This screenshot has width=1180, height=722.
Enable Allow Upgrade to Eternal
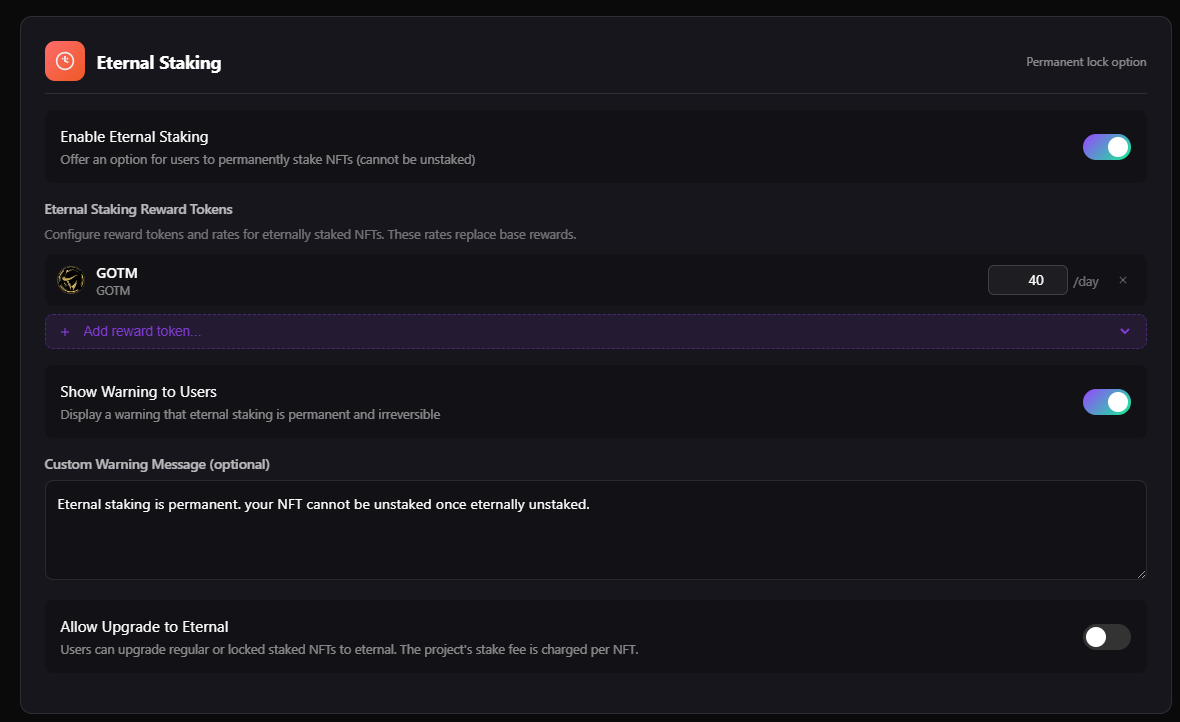tap(1106, 637)
